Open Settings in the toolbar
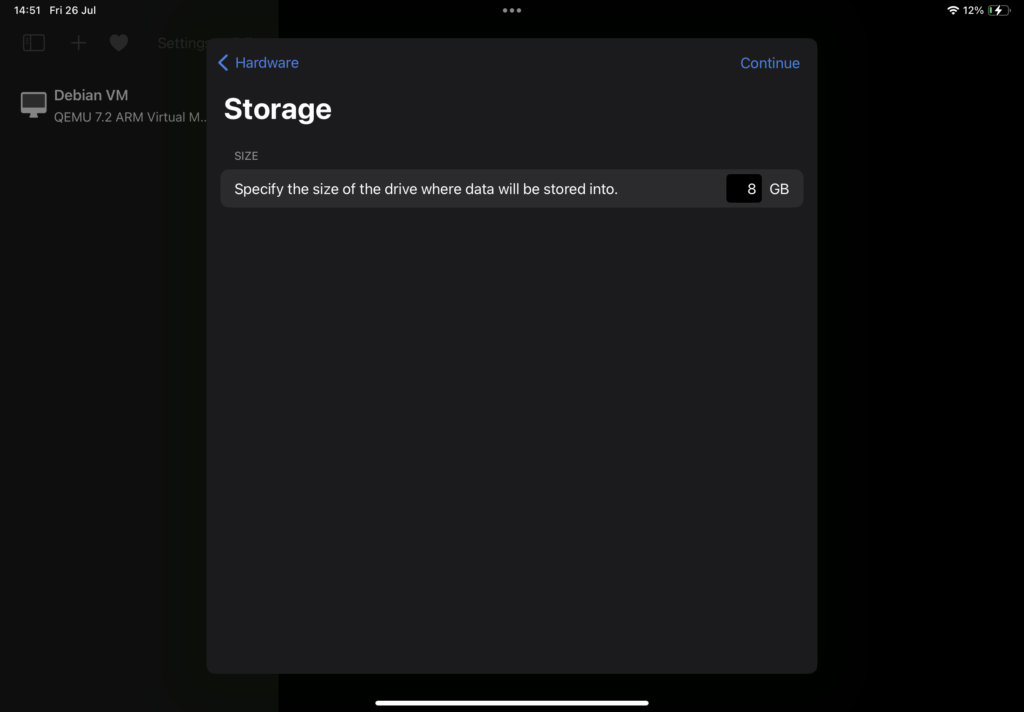The image size is (1024, 712). point(183,43)
